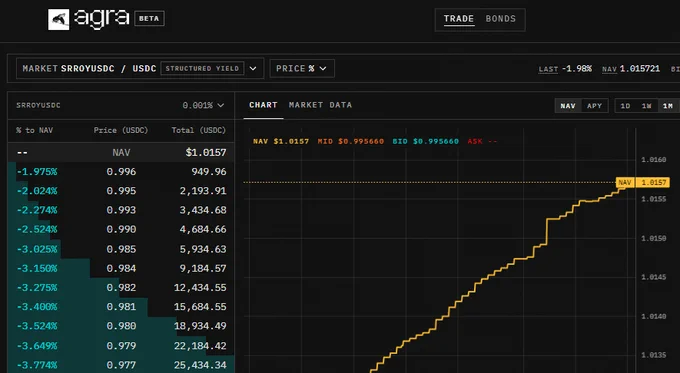Open the SRROYUSDC / USDC market dropdown
The image size is (680, 373).
[140, 69]
